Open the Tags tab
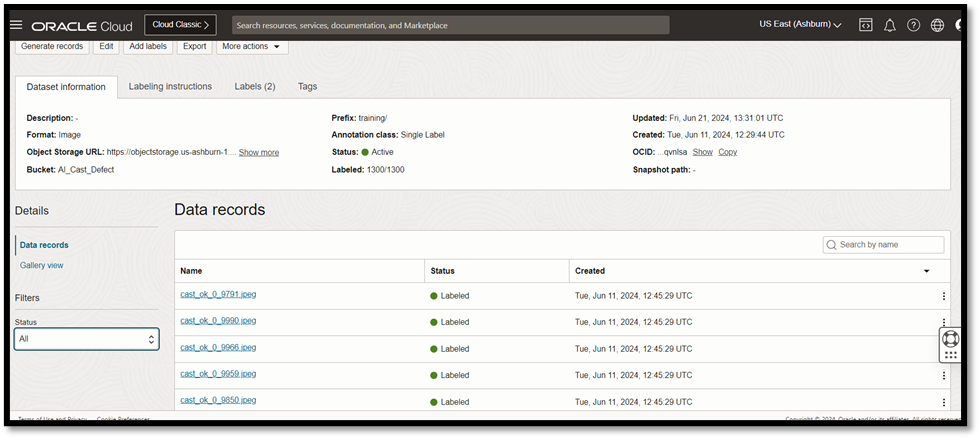980x439 pixels. (x=307, y=87)
